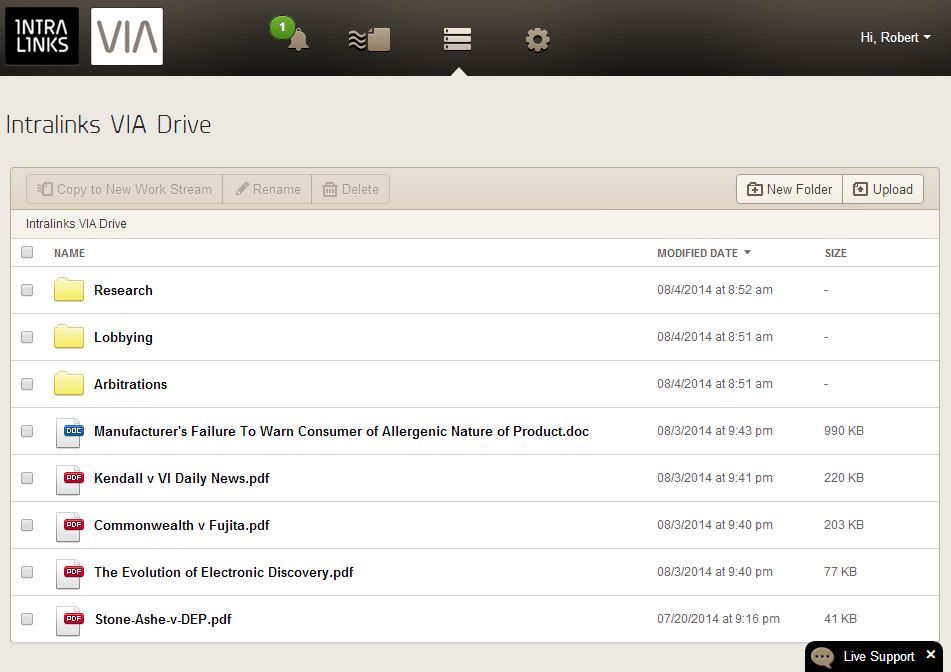Click the 77 KB size value
The width and height of the screenshot is (951, 672).
[x=840, y=572]
